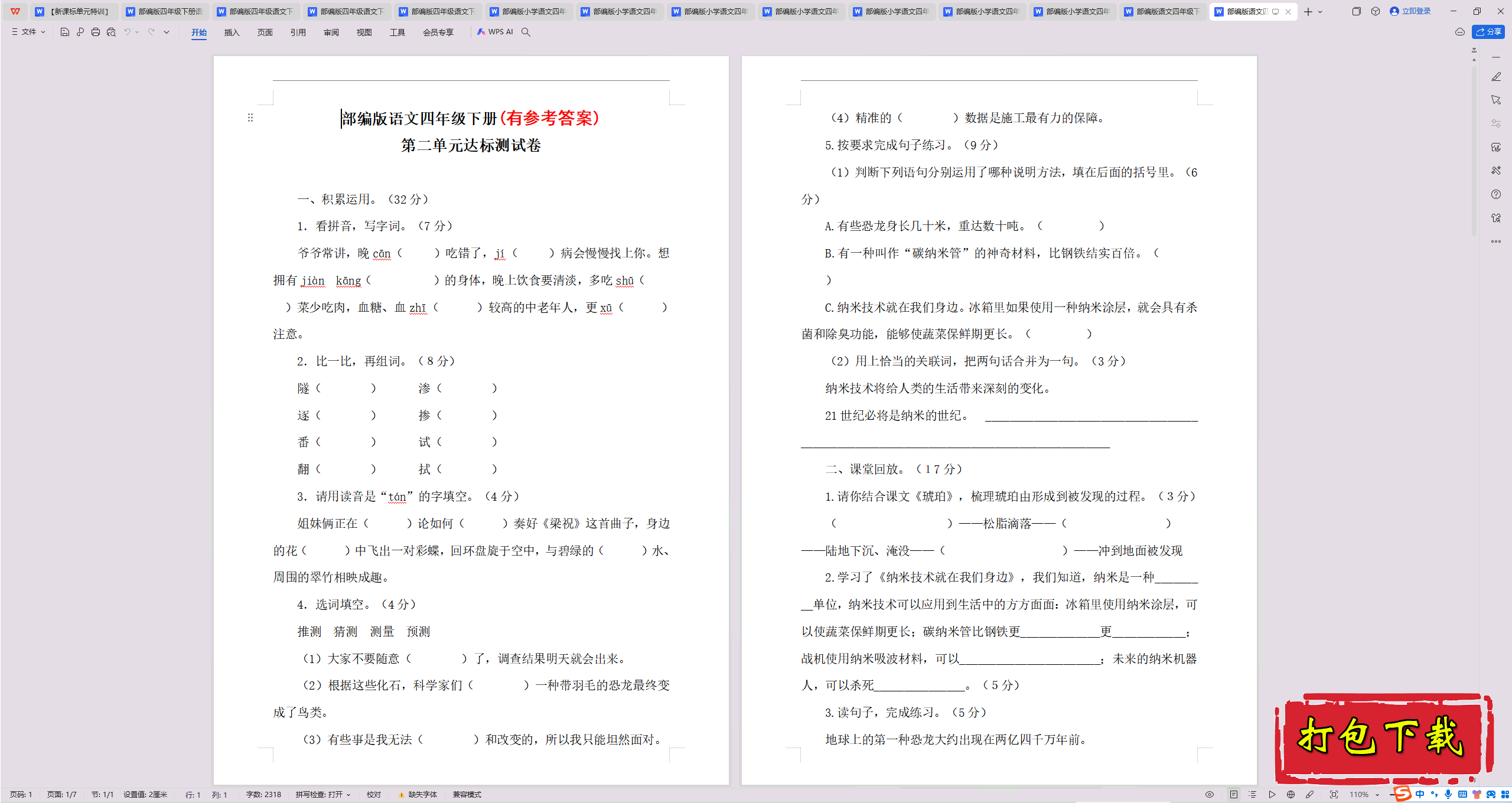This screenshot has height=803, width=1512.
Task: Open the properties adjust icon in right sidebar
Action: point(1496,123)
